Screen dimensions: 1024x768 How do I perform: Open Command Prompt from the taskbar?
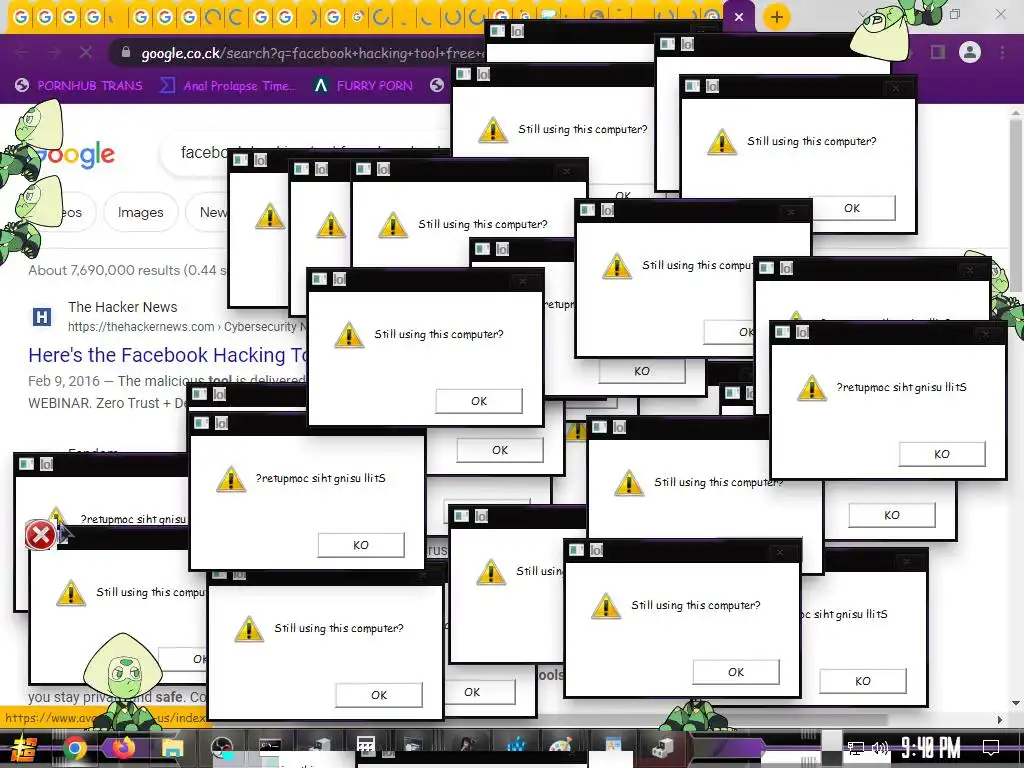pyautogui.click(x=270, y=746)
